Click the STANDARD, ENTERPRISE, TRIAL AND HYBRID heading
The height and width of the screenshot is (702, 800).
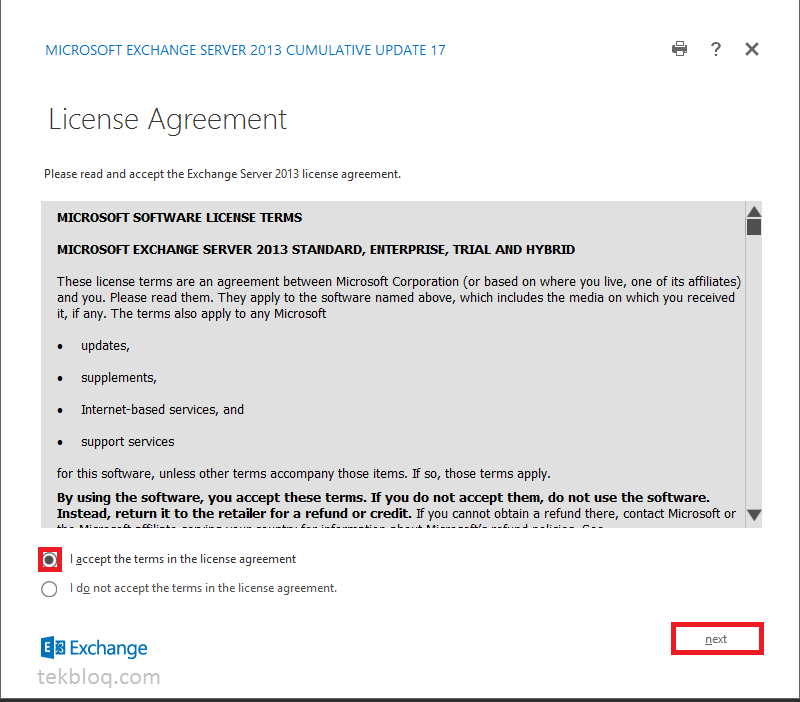click(x=316, y=249)
